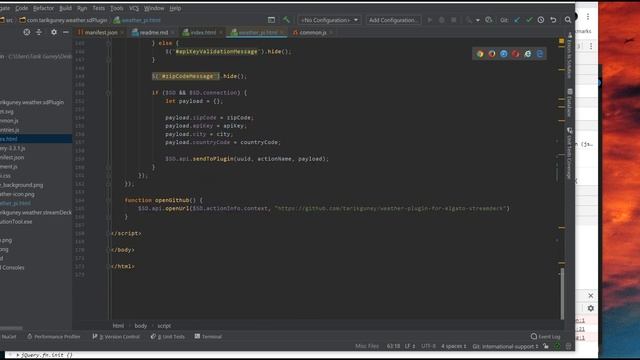Screen dimensions: 640x360
Task: Open project panel settings gear
Action: coord(54,32)
